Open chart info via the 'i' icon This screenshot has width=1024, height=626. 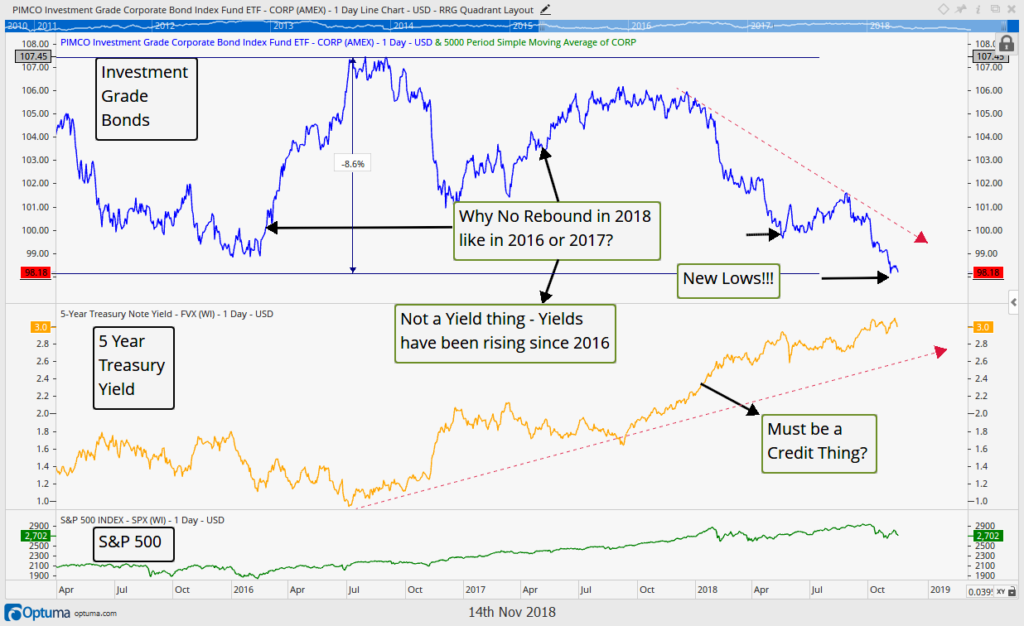point(978,9)
